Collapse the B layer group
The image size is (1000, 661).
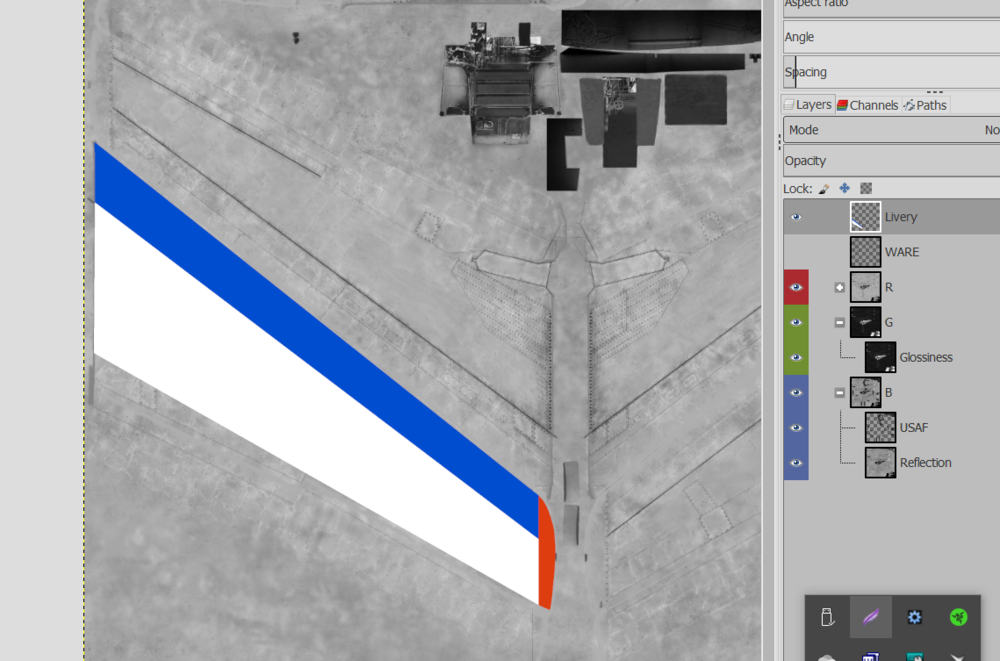coord(839,393)
